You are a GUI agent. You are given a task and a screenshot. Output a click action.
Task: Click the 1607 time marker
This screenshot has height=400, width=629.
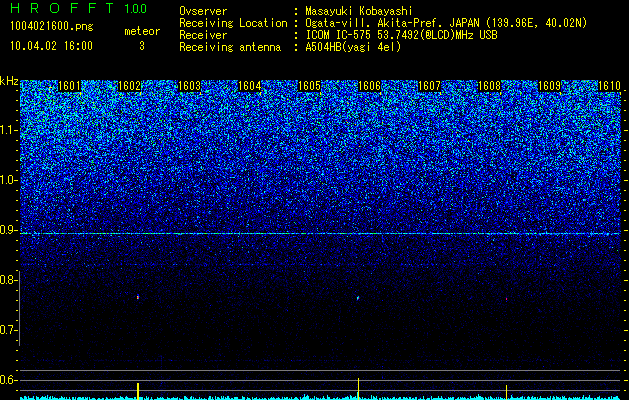point(429,86)
